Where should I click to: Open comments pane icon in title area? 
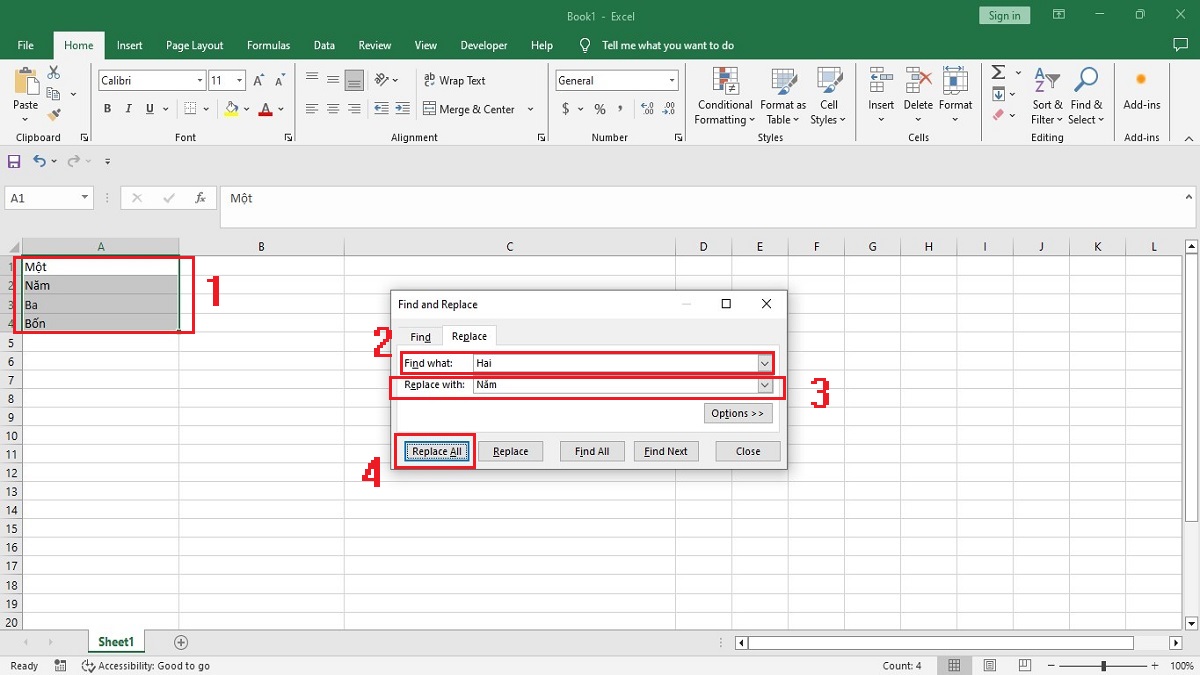coord(1180,45)
